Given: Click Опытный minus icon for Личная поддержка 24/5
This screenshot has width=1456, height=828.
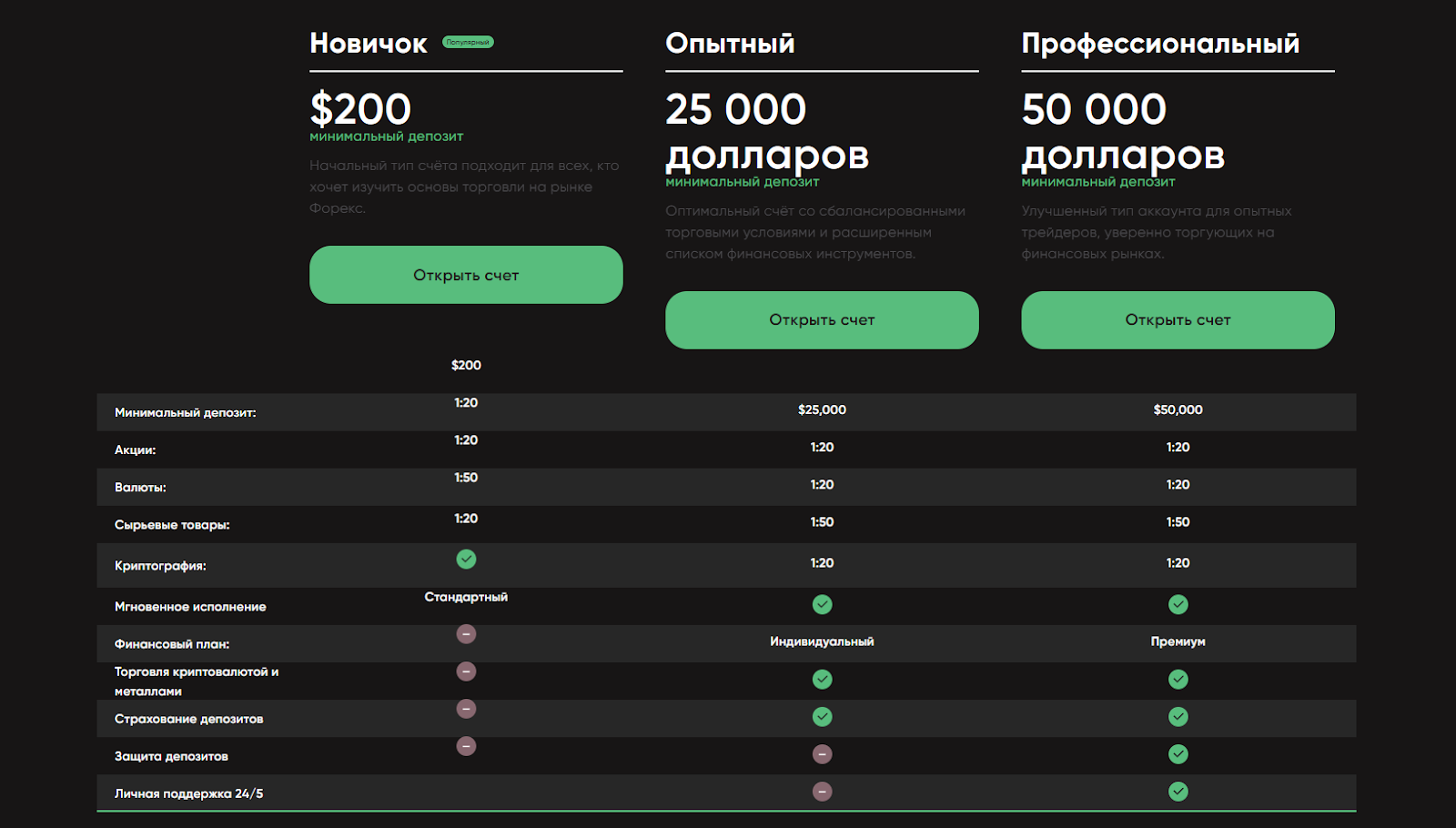Looking at the screenshot, I should [x=822, y=792].
